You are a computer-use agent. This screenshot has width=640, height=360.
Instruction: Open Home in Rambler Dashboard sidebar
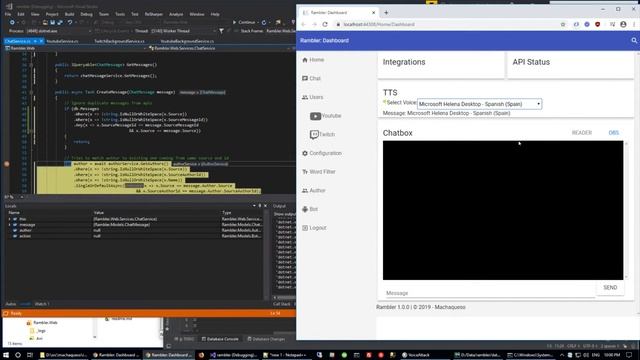click(313, 60)
